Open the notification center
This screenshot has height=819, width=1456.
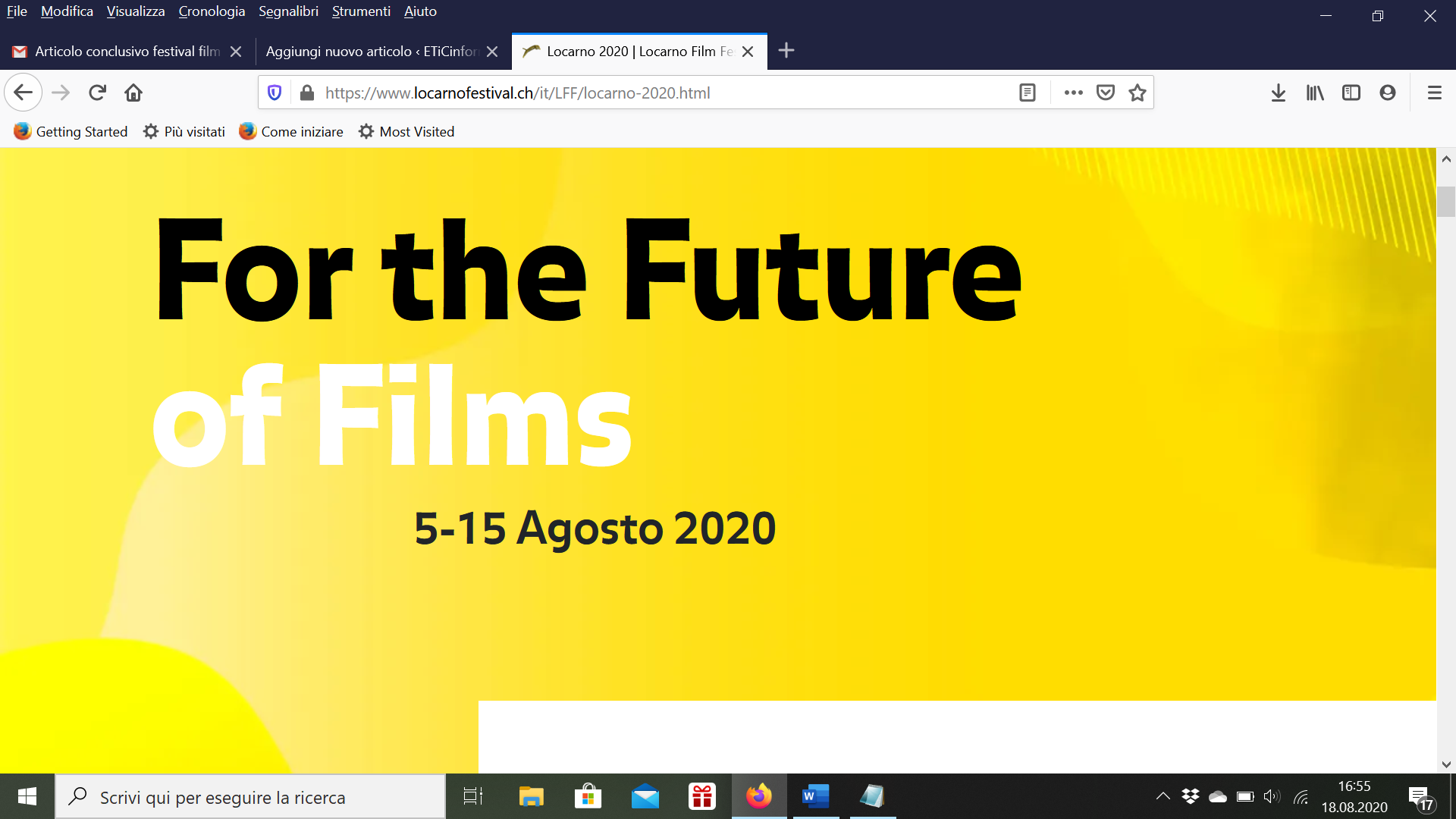(1421, 798)
